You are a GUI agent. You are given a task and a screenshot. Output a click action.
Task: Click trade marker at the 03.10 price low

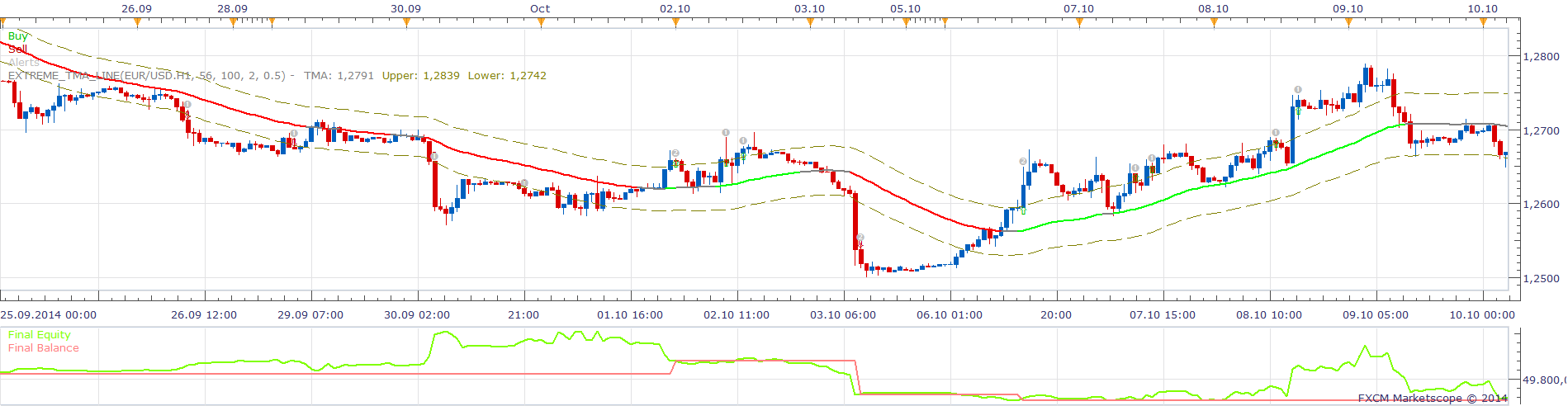click(860, 238)
